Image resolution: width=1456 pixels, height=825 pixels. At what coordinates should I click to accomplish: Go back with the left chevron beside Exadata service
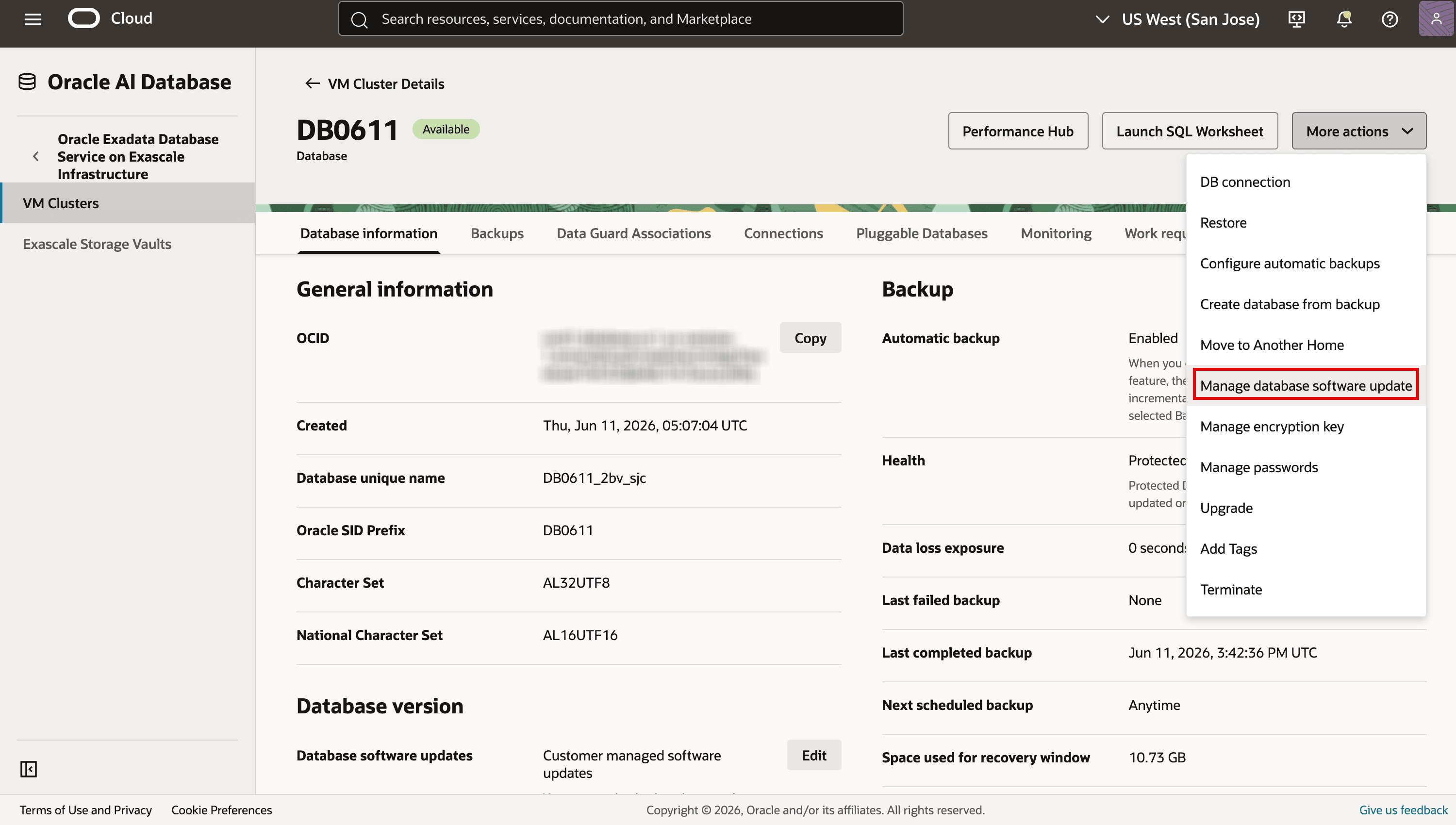pyautogui.click(x=36, y=156)
